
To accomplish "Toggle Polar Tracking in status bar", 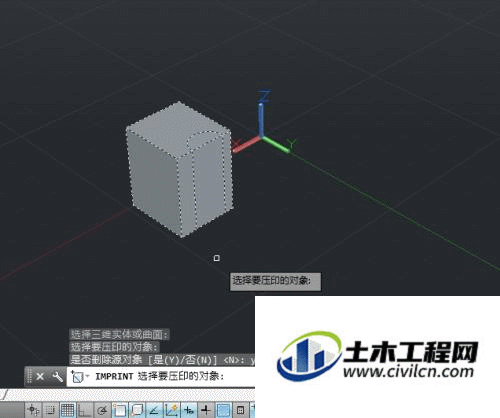I will (x=102, y=410).
